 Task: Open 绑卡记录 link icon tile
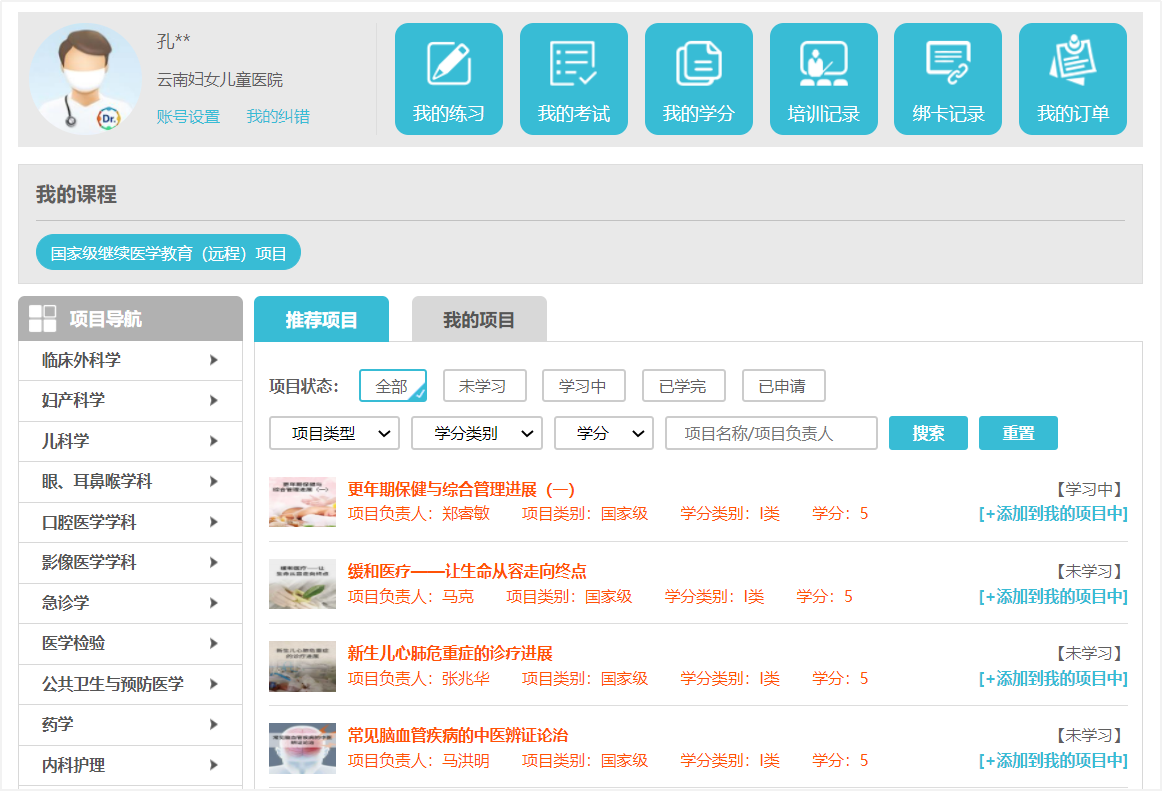pyautogui.click(x=947, y=79)
